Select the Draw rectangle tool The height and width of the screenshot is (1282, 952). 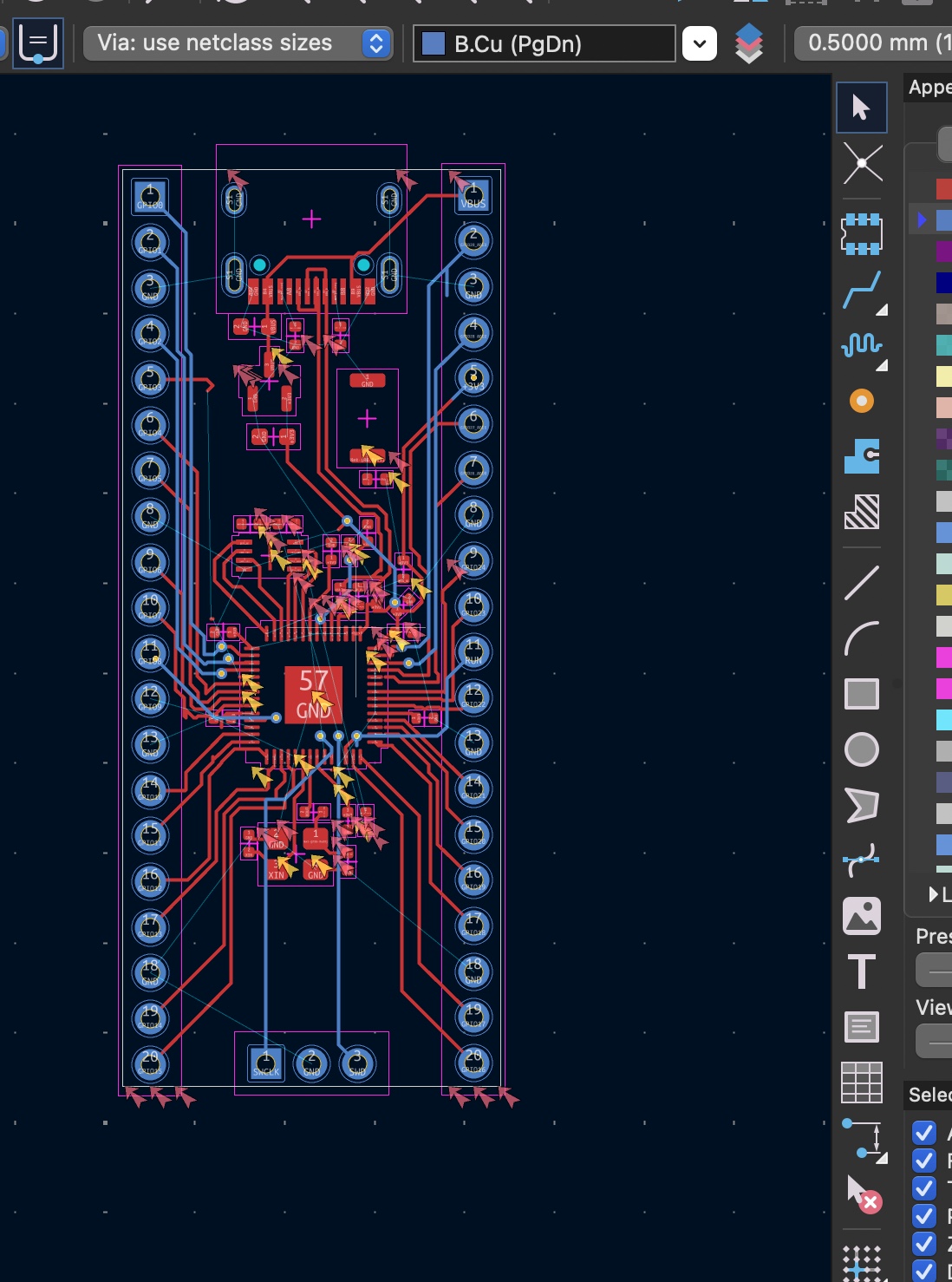pyautogui.click(x=861, y=694)
